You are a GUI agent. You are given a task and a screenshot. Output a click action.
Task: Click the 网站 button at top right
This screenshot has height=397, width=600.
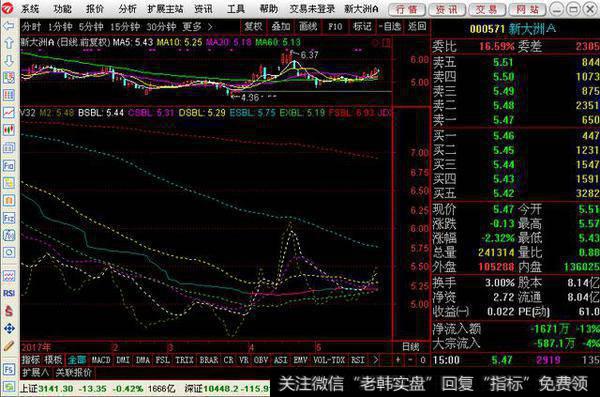point(527,9)
